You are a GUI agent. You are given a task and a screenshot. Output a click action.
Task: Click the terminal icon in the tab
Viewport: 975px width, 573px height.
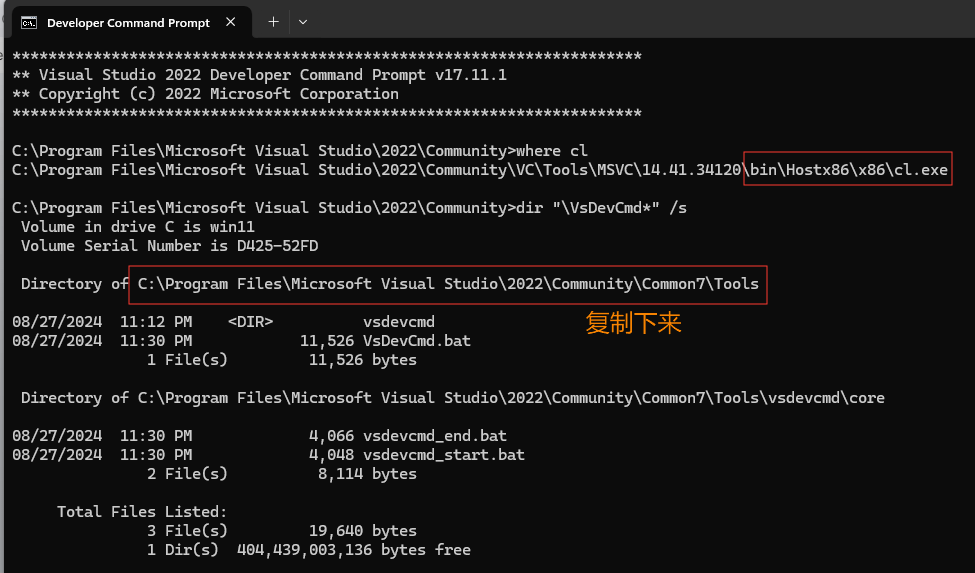(x=30, y=22)
